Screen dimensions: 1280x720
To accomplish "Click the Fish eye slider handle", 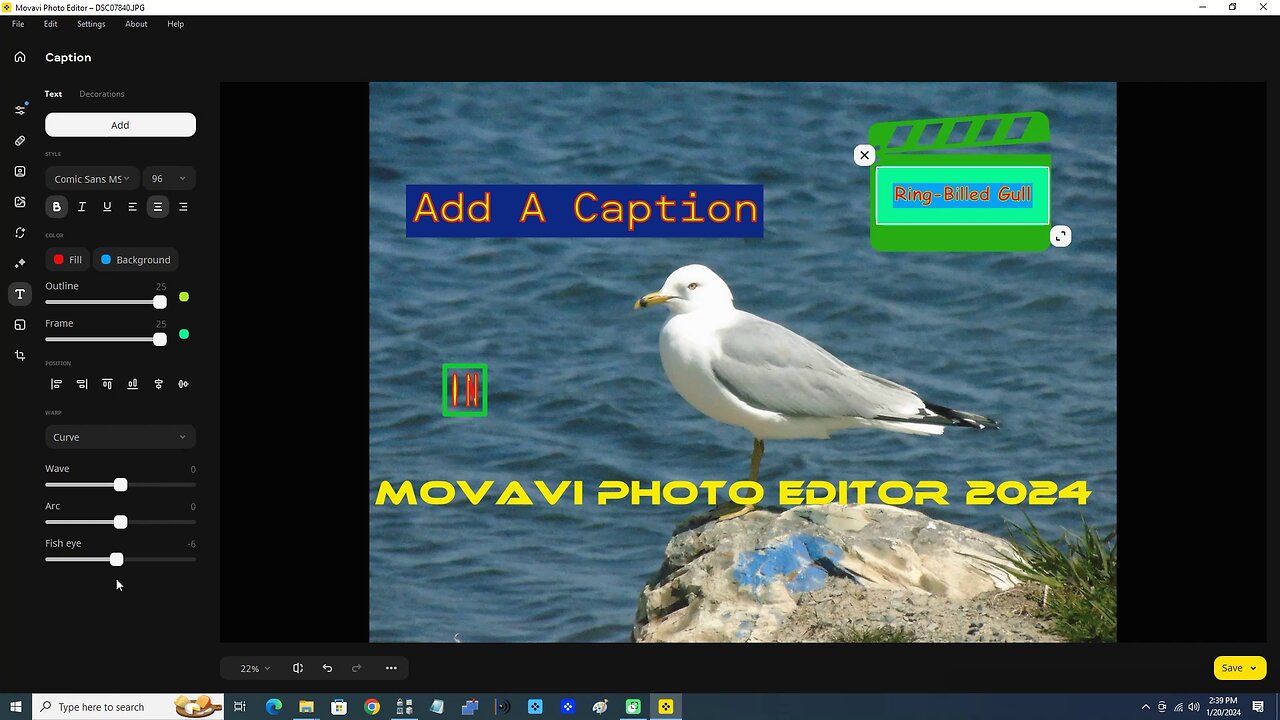I will coord(116,560).
